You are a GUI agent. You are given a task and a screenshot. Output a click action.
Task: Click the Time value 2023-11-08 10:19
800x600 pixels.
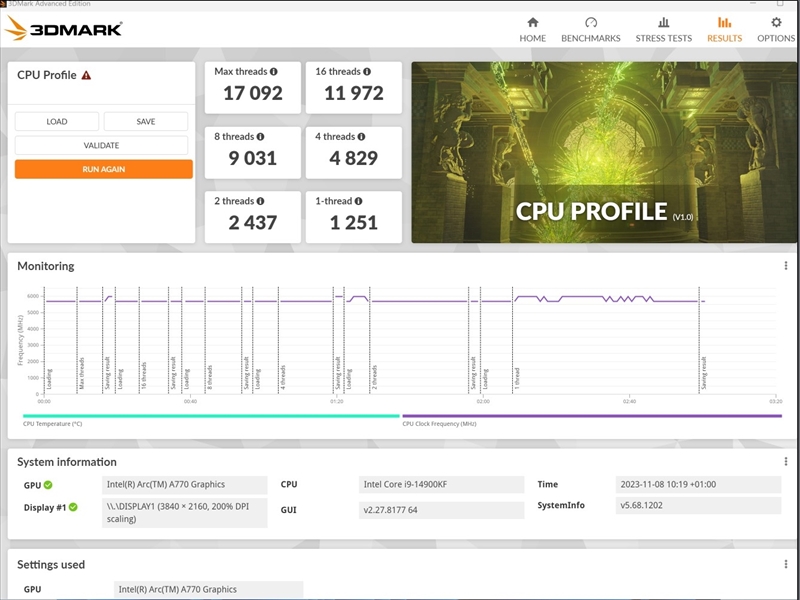click(x=698, y=484)
